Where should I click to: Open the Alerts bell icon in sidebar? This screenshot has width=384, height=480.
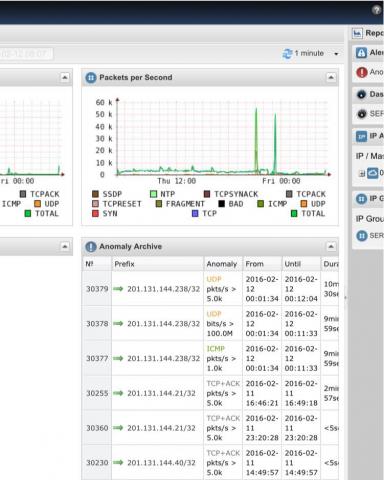click(361, 53)
